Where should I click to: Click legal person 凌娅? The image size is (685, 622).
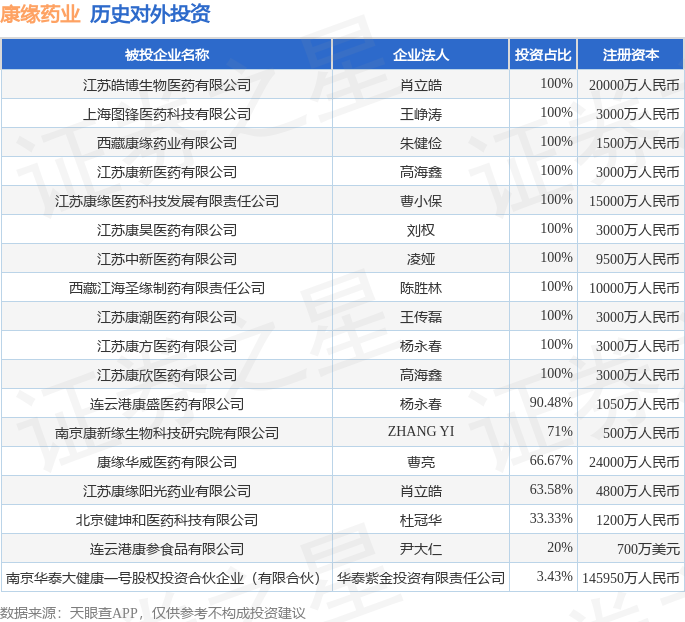click(x=421, y=259)
